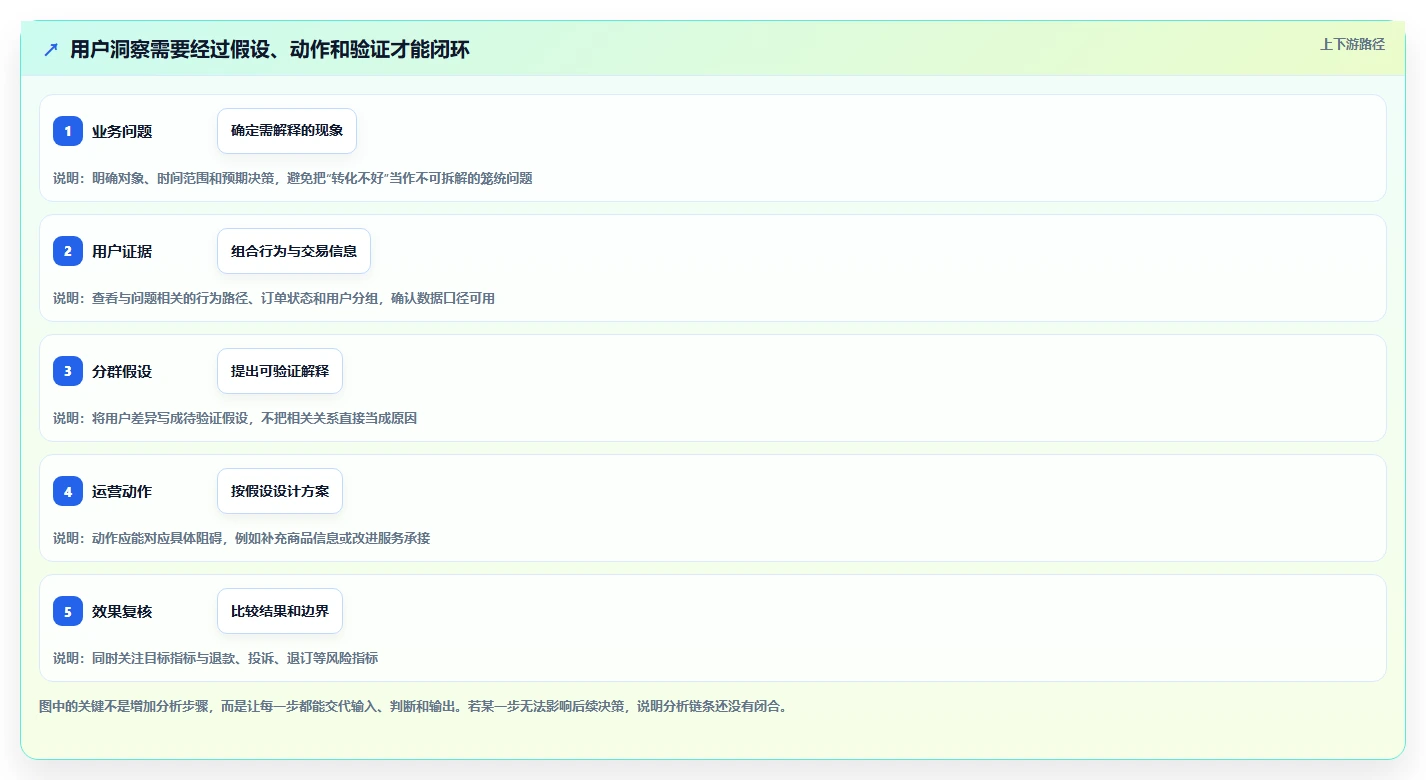This screenshot has width=1426, height=780.
Task: Click the 提出可验证解释 pill
Action: [x=280, y=371]
